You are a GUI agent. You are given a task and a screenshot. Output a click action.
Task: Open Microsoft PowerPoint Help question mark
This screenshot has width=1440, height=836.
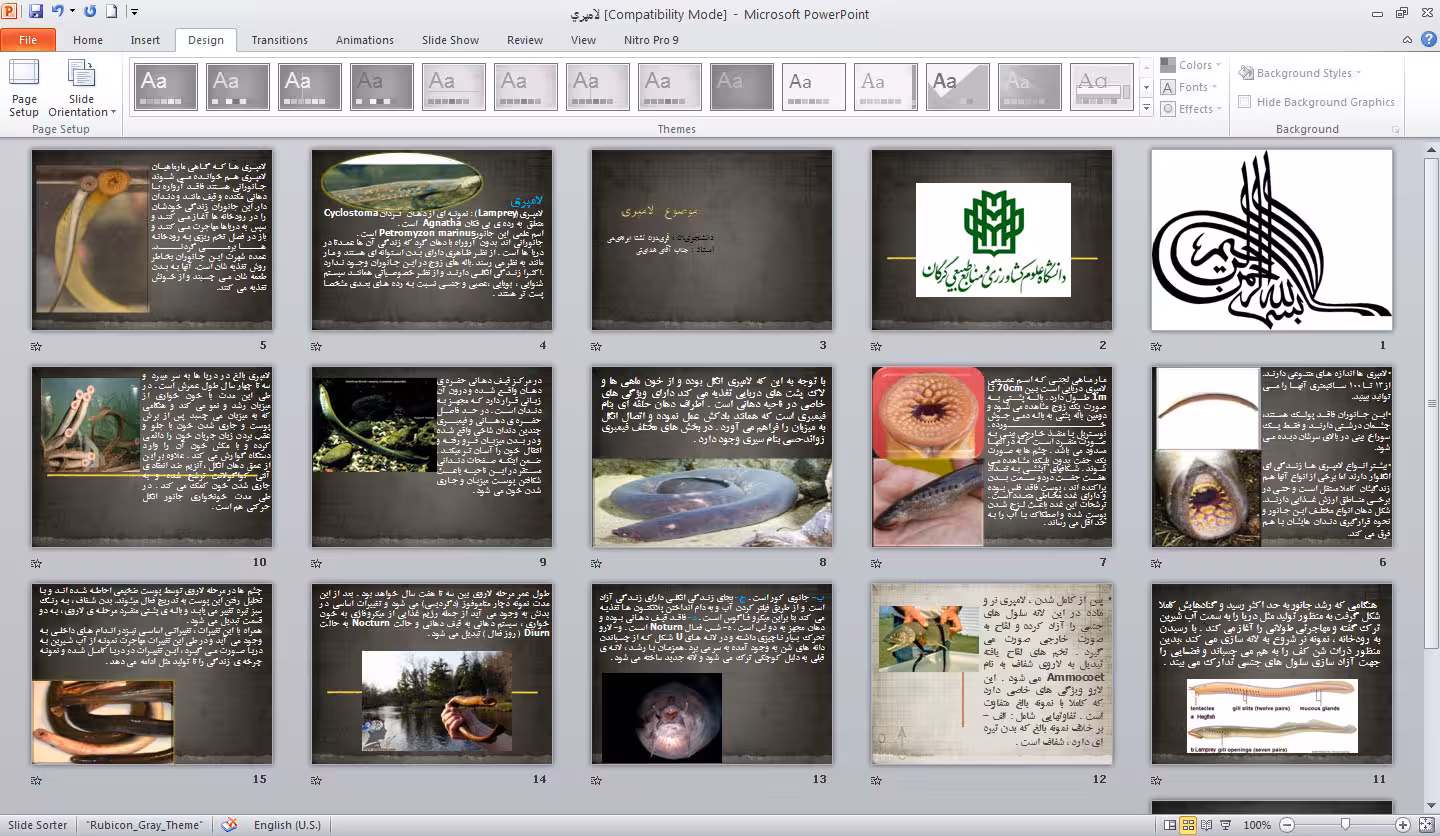(1427, 40)
